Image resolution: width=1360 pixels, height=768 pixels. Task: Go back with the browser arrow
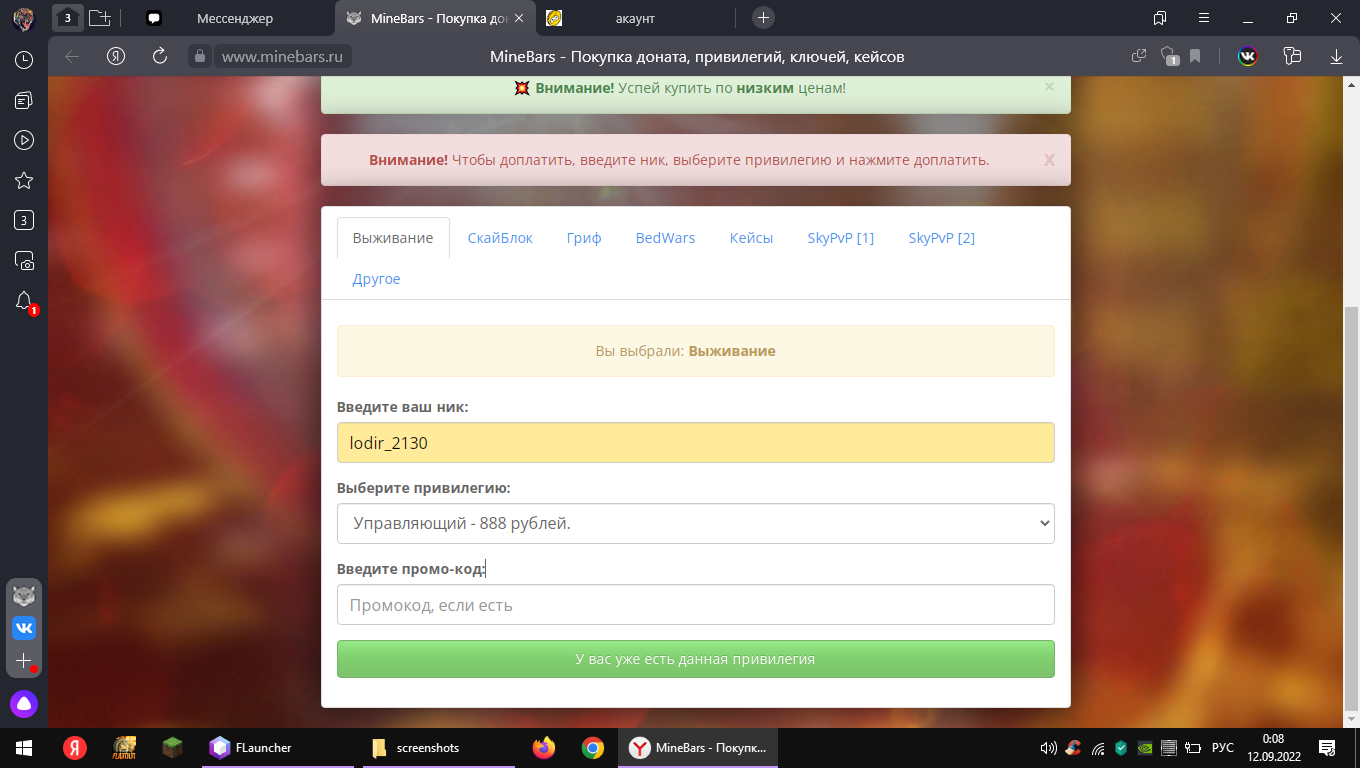coord(72,56)
